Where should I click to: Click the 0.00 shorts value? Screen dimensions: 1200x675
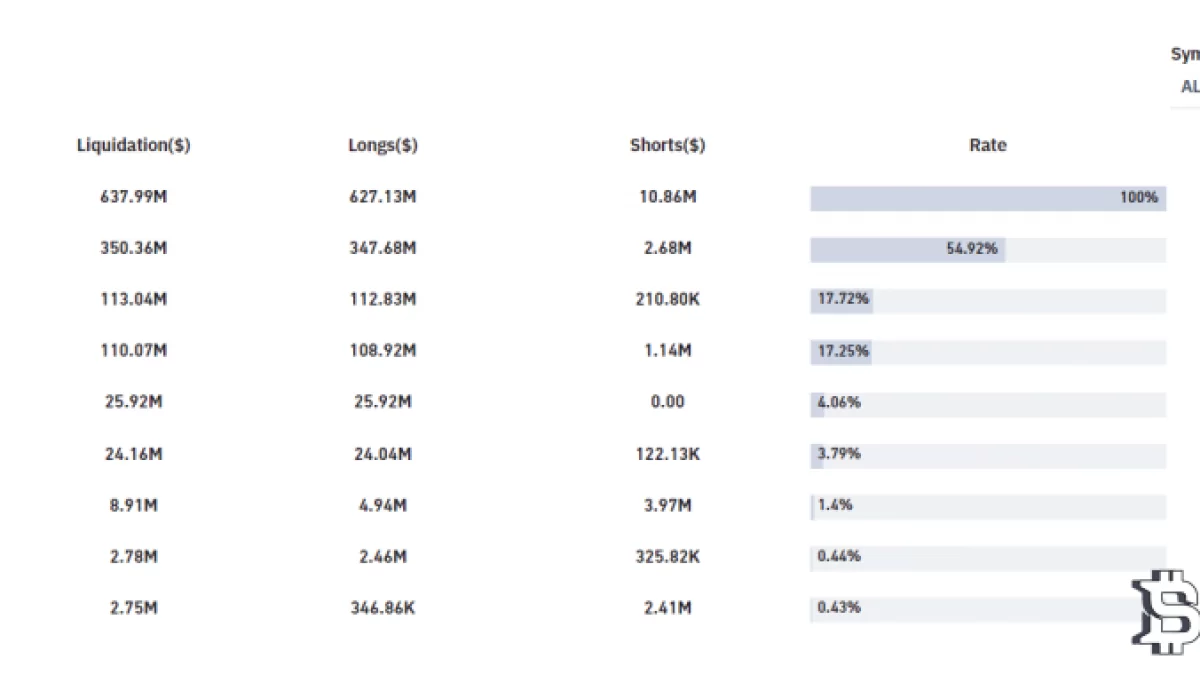[667, 402]
